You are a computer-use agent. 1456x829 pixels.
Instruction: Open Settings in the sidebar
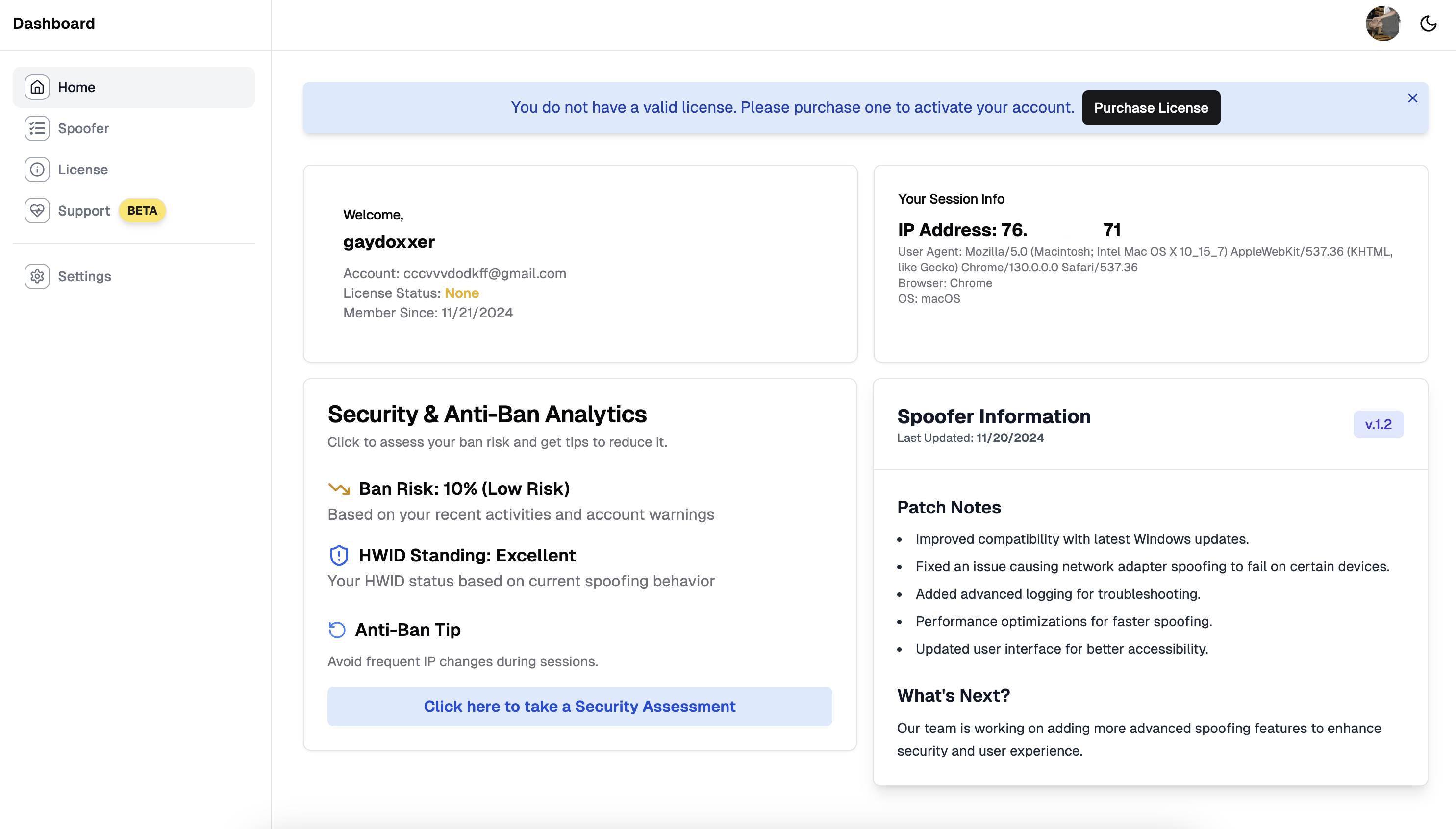[x=84, y=276]
